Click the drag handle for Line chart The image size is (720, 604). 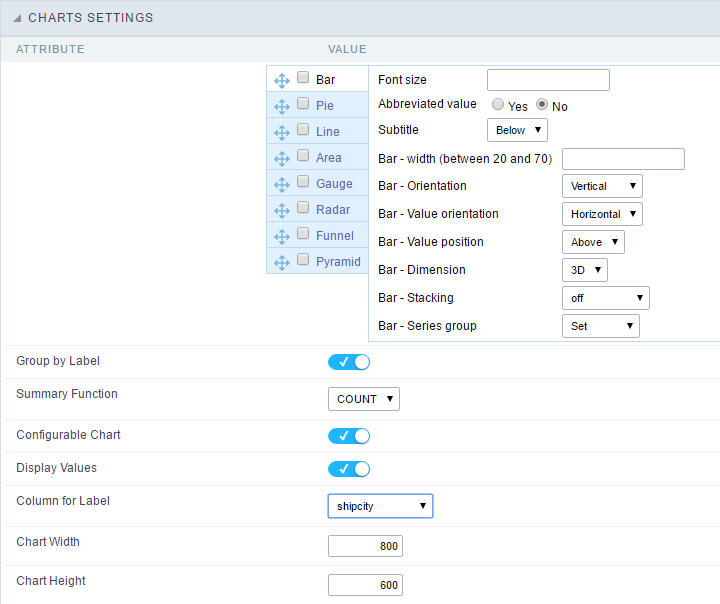click(282, 132)
